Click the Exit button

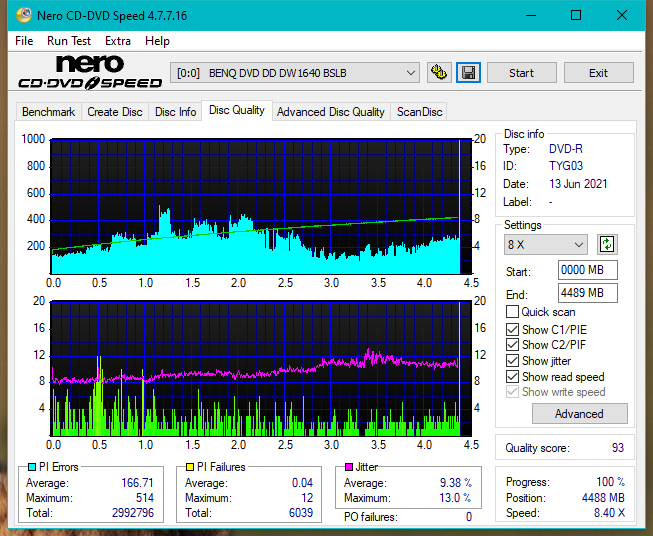(x=598, y=73)
